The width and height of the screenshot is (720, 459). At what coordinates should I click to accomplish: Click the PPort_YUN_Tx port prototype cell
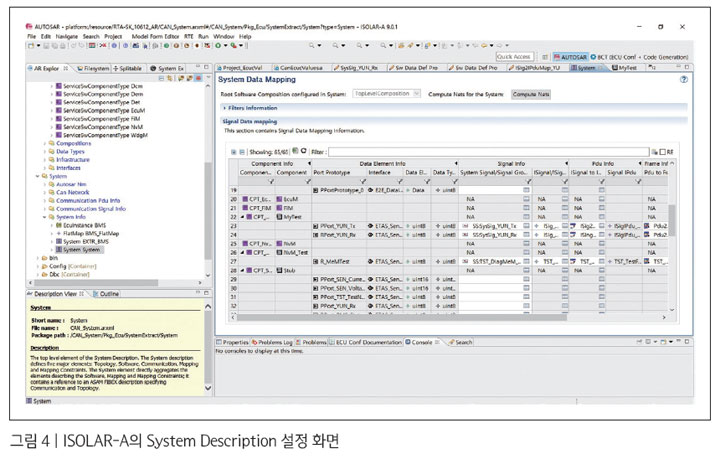[339, 226]
